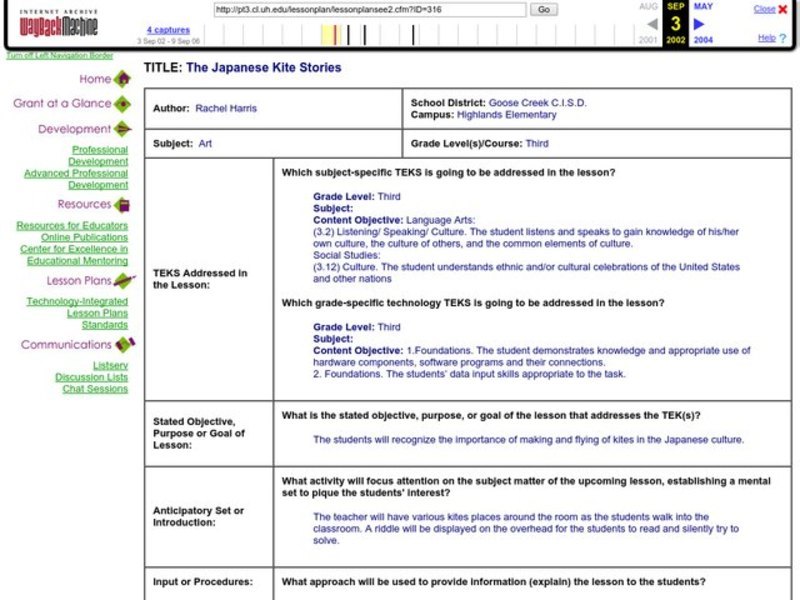Click the Resources book icon
Screen dimensions: 800x600
pos(122,205)
